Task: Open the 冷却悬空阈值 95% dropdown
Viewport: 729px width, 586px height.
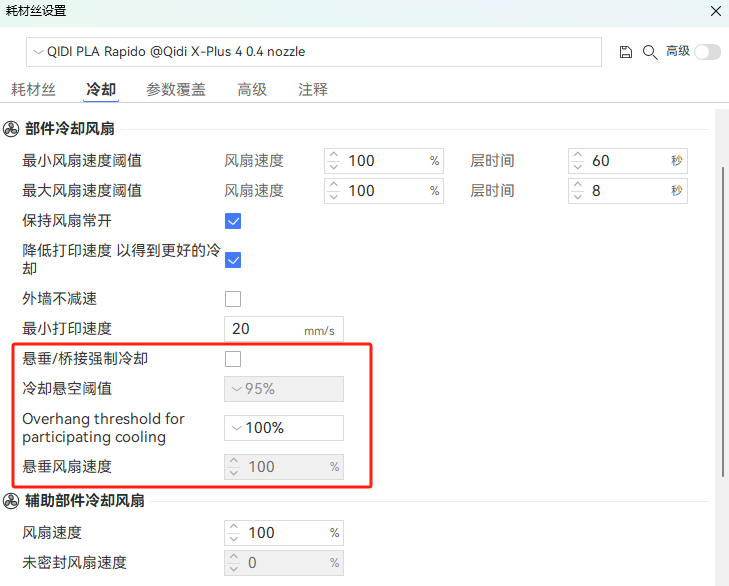Action: coord(284,389)
